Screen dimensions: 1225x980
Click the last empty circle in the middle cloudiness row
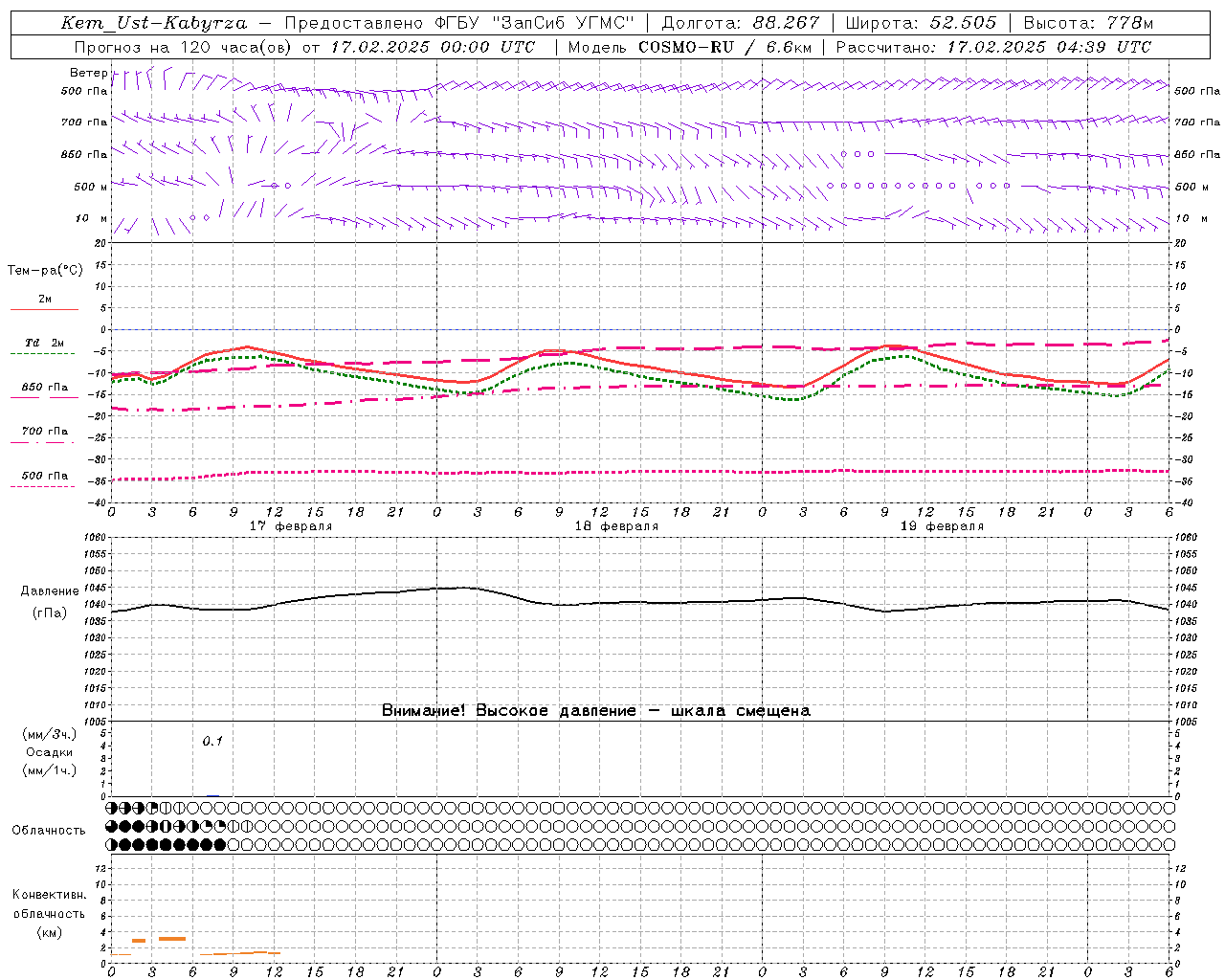1169,826
